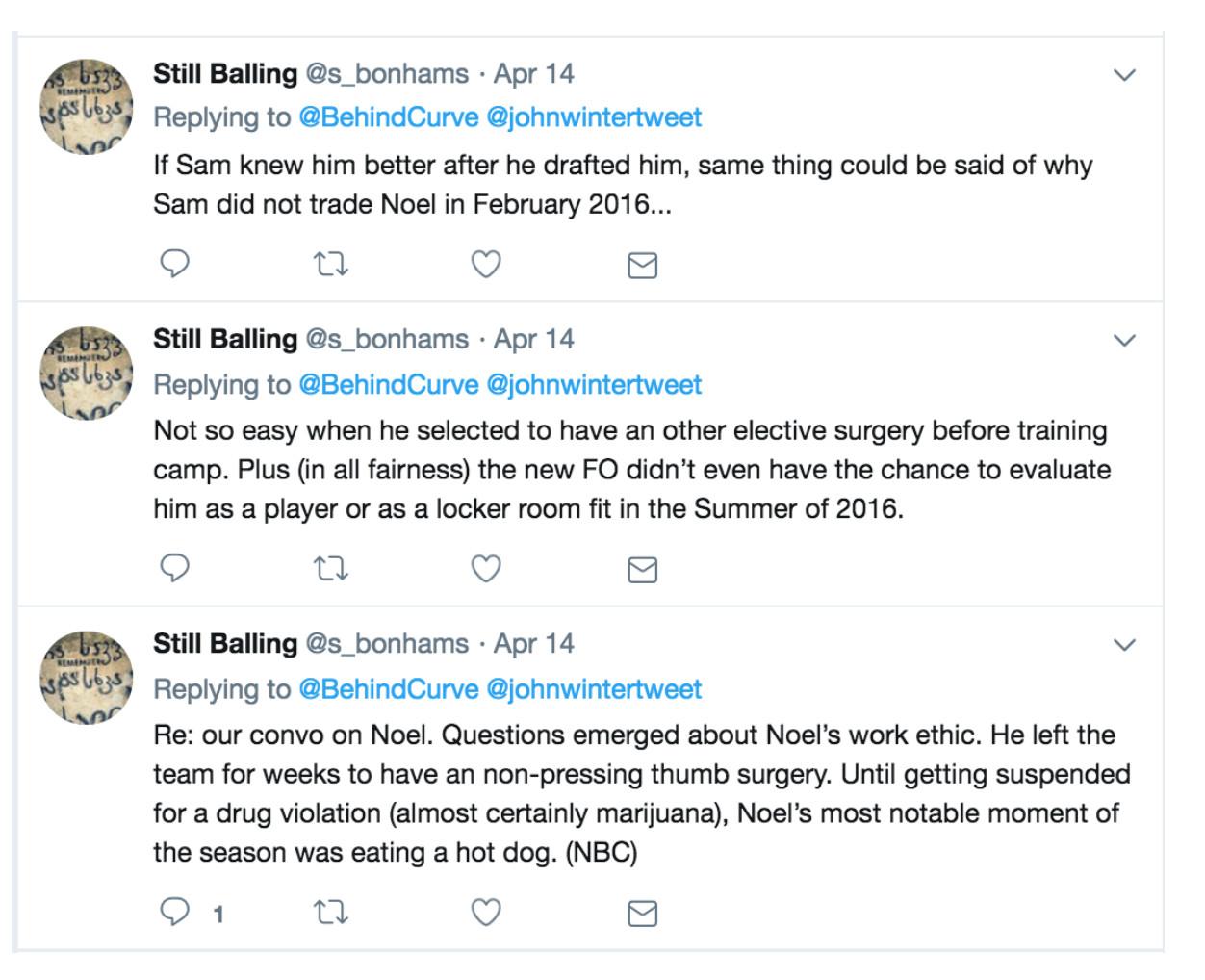Screen dimensions: 1205x980
Task: Retweet the Noel work ethic tweet
Action: pos(331,912)
